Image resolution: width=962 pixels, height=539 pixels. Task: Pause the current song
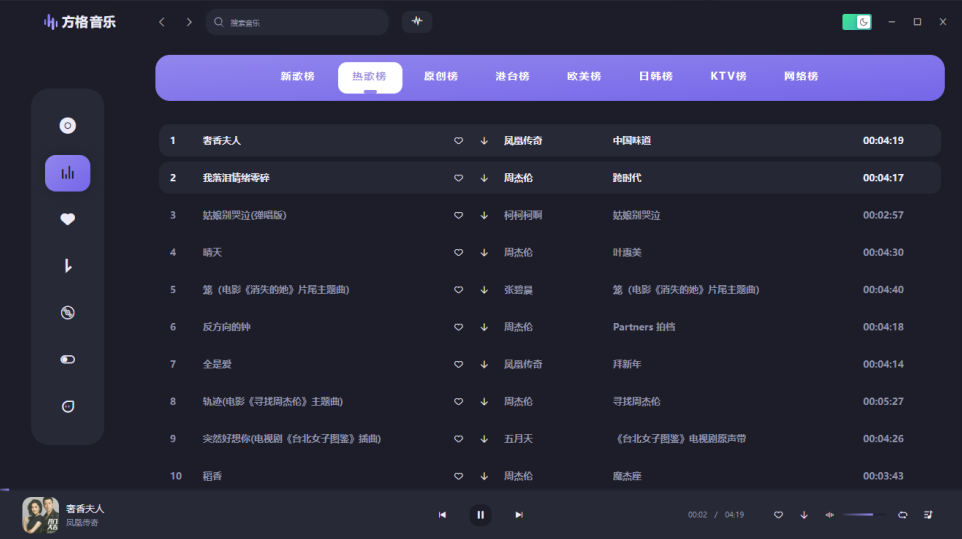point(480,515)
